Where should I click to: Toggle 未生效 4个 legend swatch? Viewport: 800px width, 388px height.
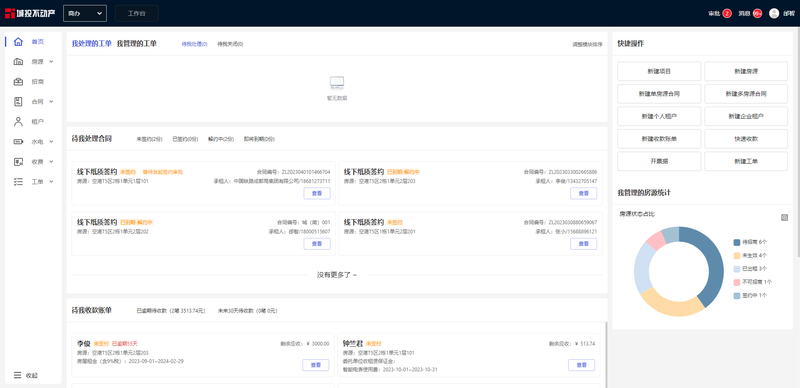point(737,255)
